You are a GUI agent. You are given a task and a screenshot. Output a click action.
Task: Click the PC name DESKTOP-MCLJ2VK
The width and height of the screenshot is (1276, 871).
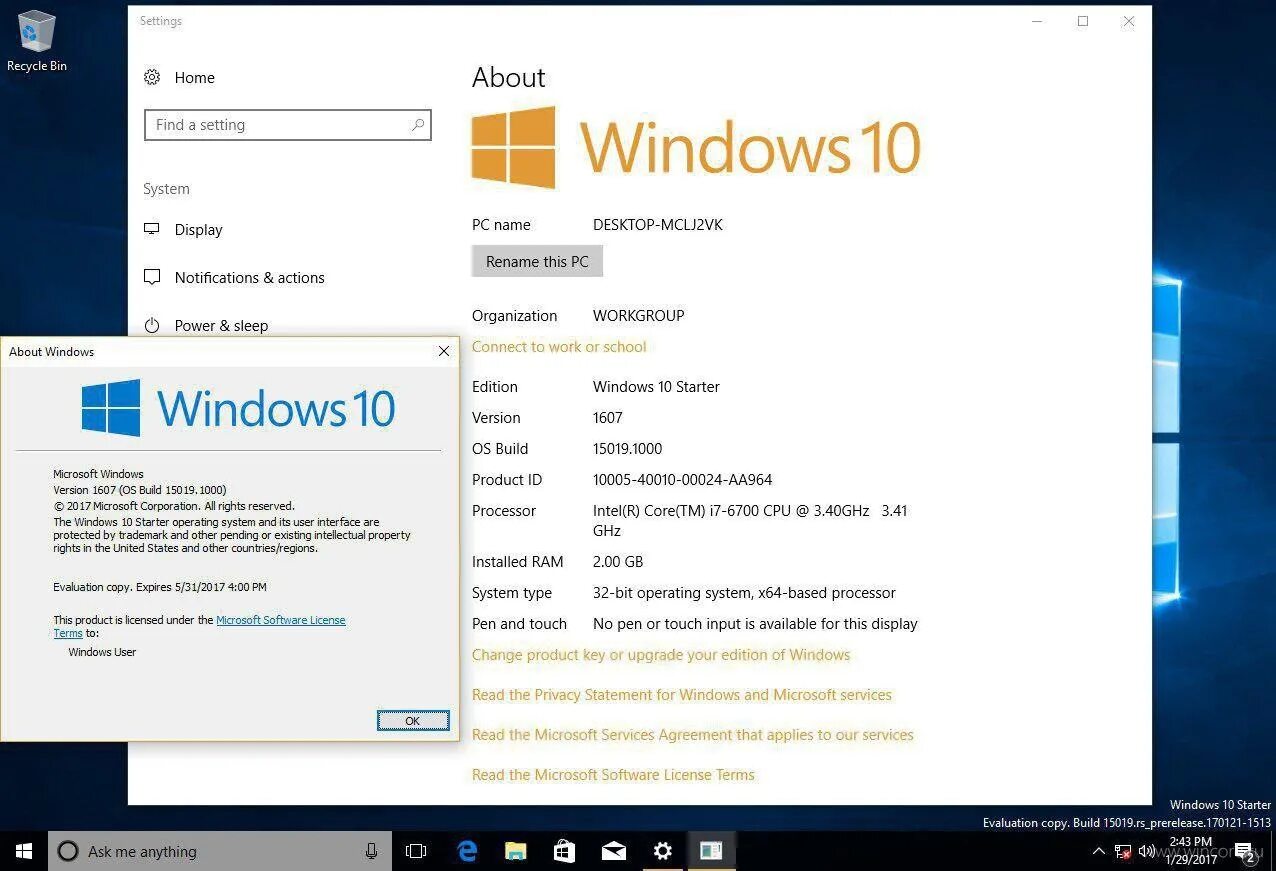pyautogui.click(x=657, y=224)
